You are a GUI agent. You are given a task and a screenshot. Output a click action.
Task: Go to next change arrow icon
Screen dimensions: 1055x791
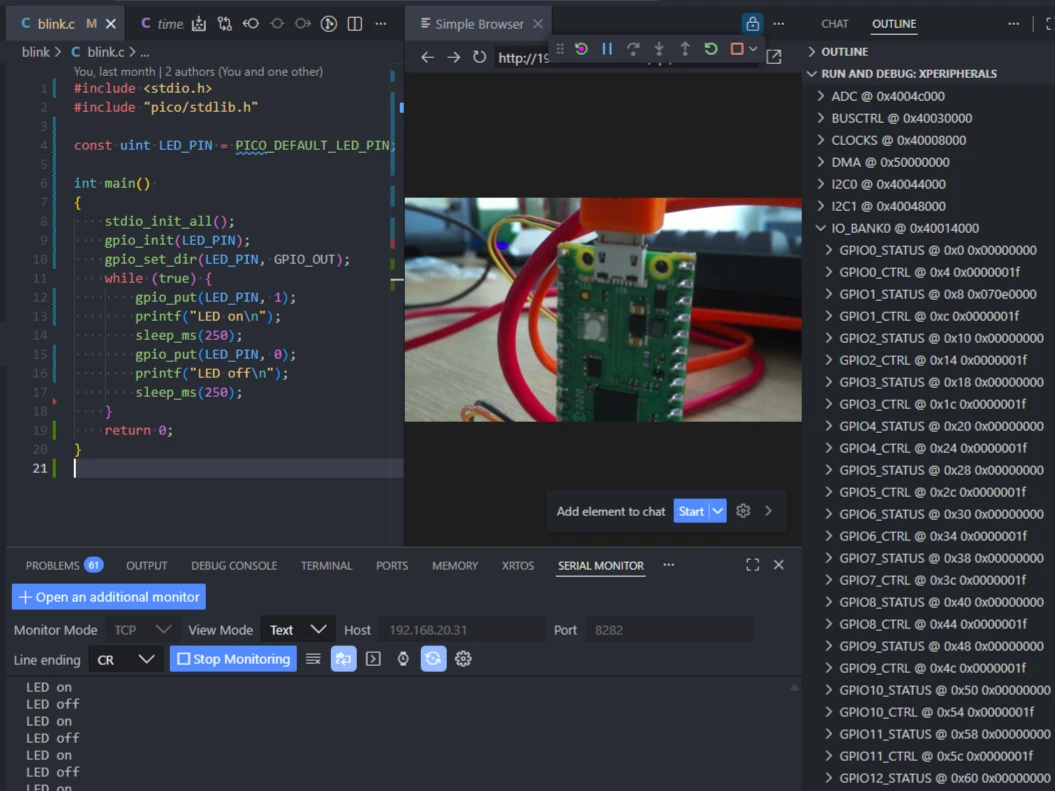point(303,24)
